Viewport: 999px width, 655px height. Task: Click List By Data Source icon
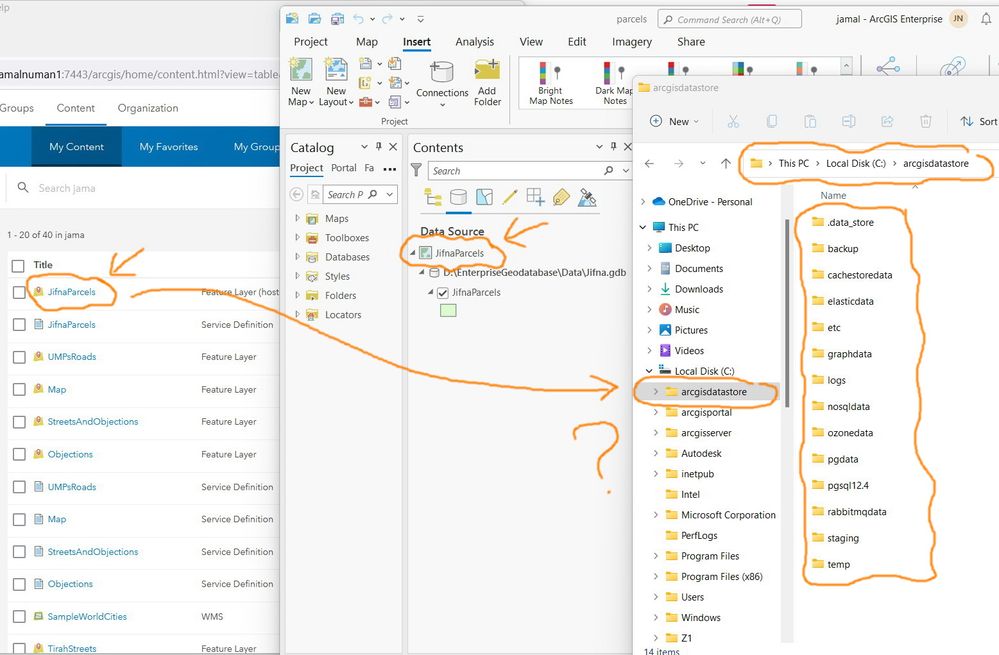tap(458, 198)
